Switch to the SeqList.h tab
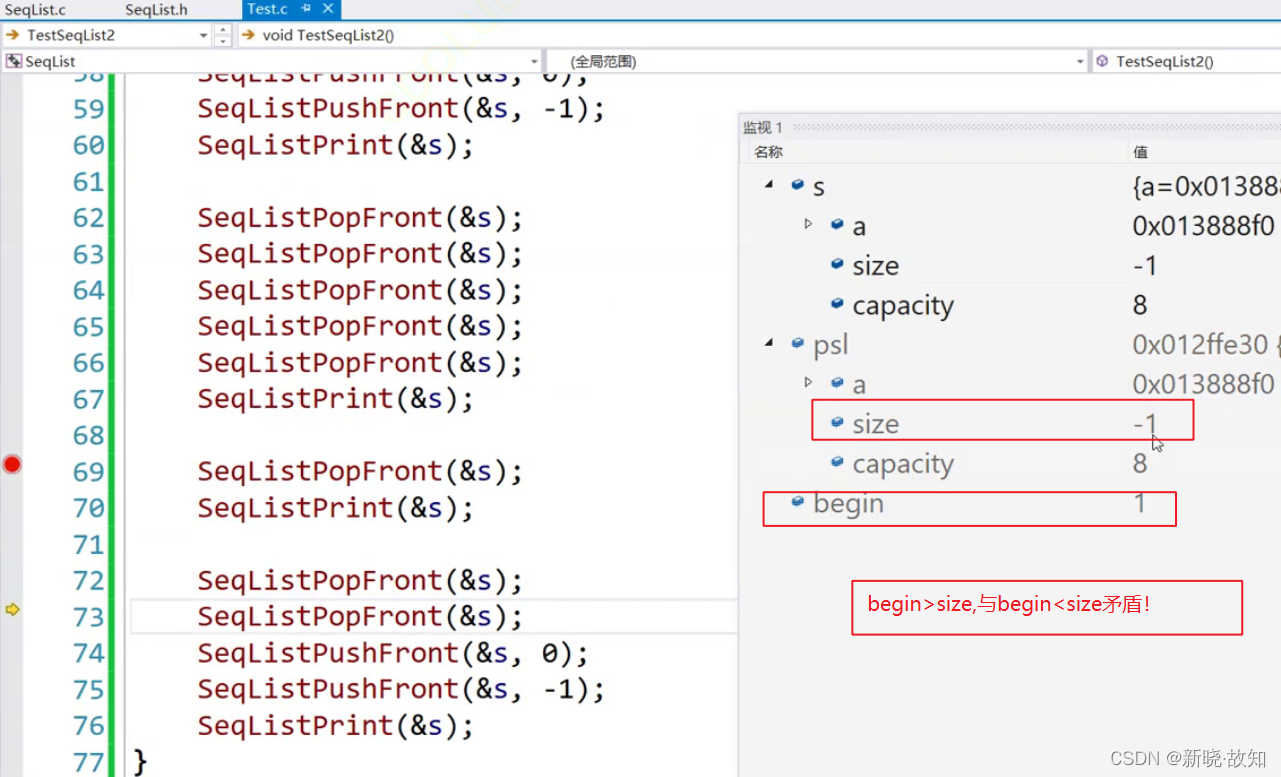Viewport: 1281px width, 777px height. coord(156,9)
